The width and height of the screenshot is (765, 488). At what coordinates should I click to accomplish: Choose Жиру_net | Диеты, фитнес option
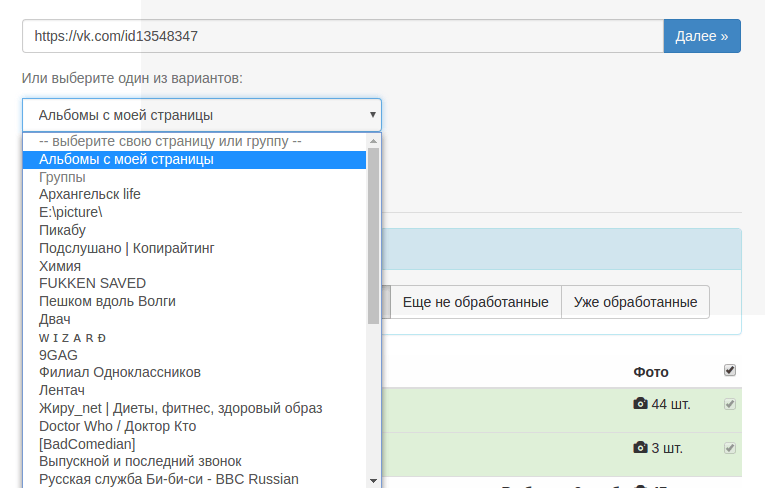tap(194, 408)
